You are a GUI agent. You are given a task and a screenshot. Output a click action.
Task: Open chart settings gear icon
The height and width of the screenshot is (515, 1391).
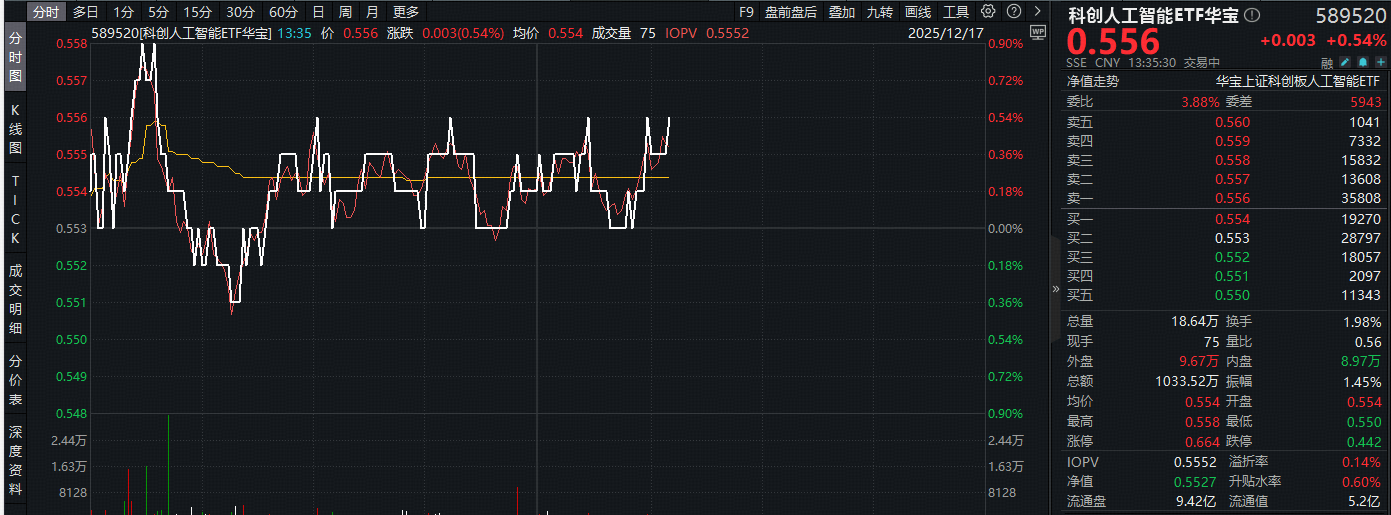[988, 12]
